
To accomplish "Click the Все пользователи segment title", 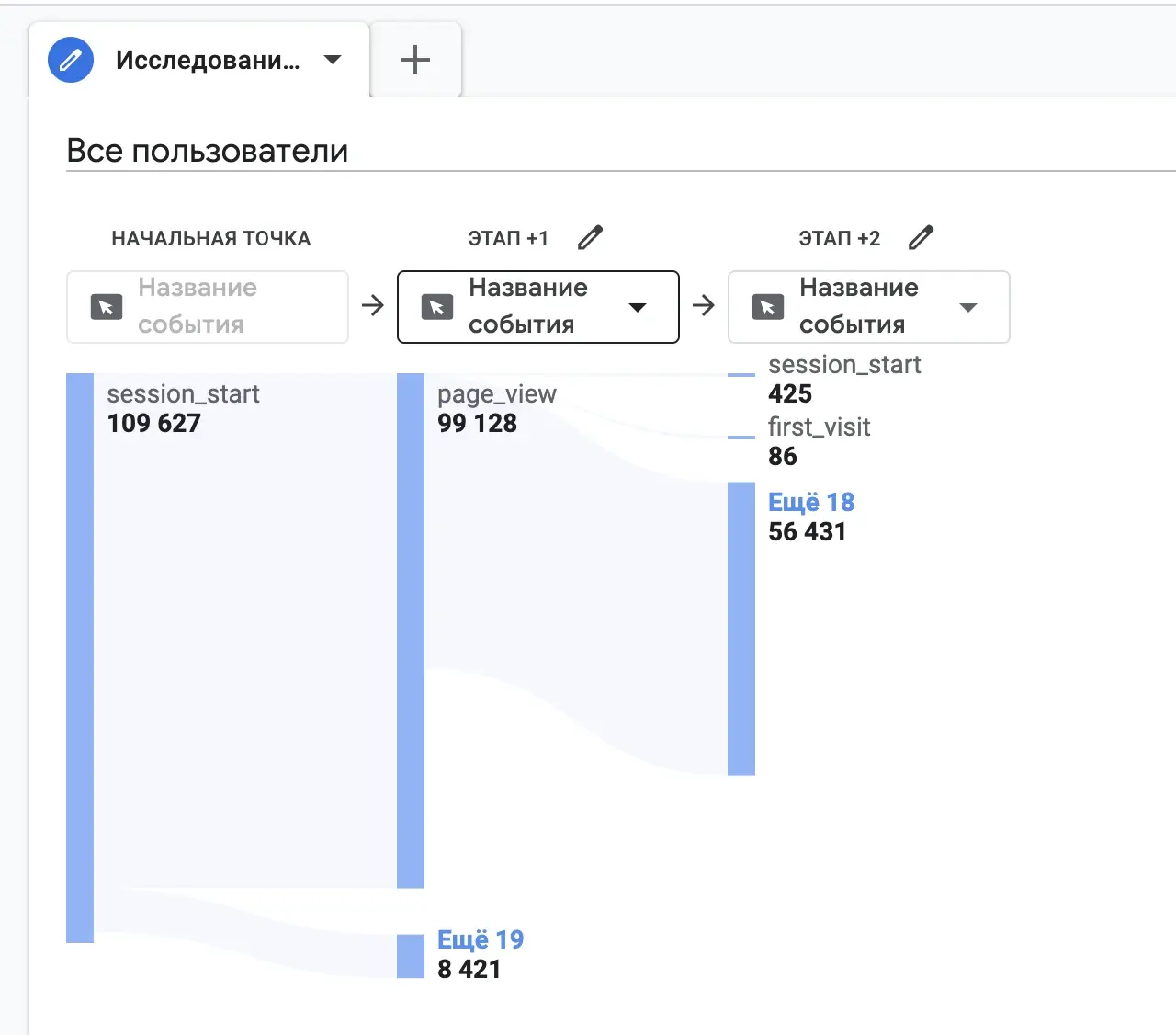I will [208, 151].
